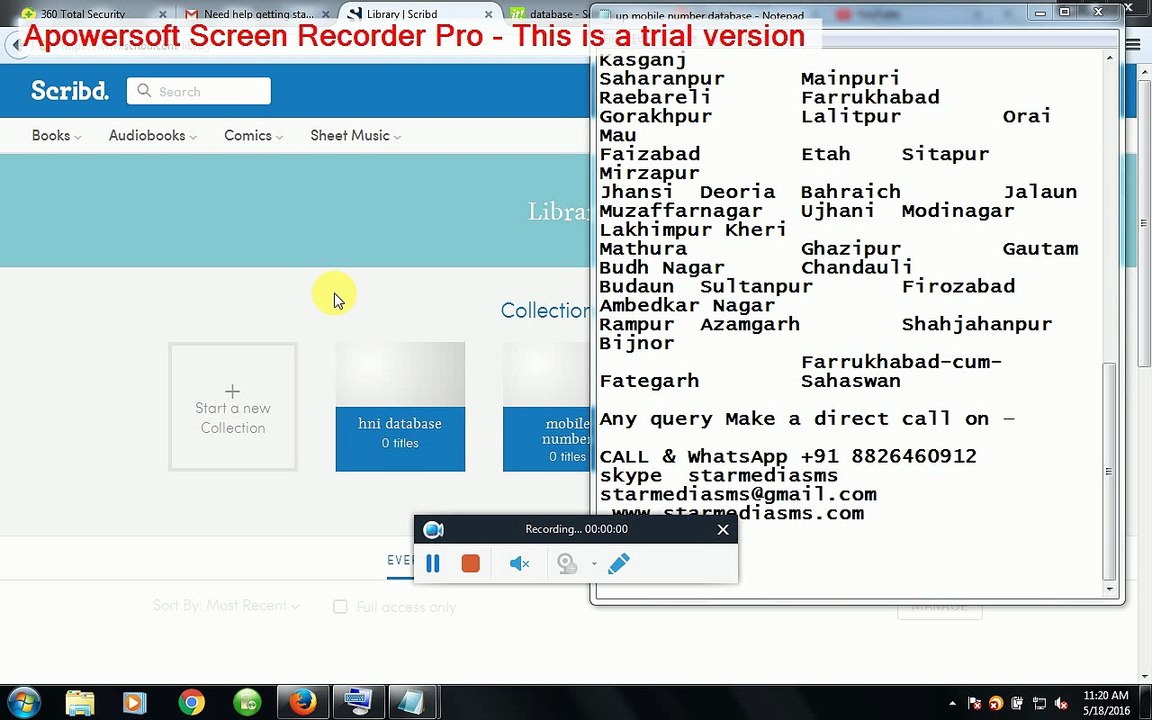This screenshot has width=1152, height=720.
Task: Stop the recording with the orange square
Action: pyautogui.click(x=470, y=564)
